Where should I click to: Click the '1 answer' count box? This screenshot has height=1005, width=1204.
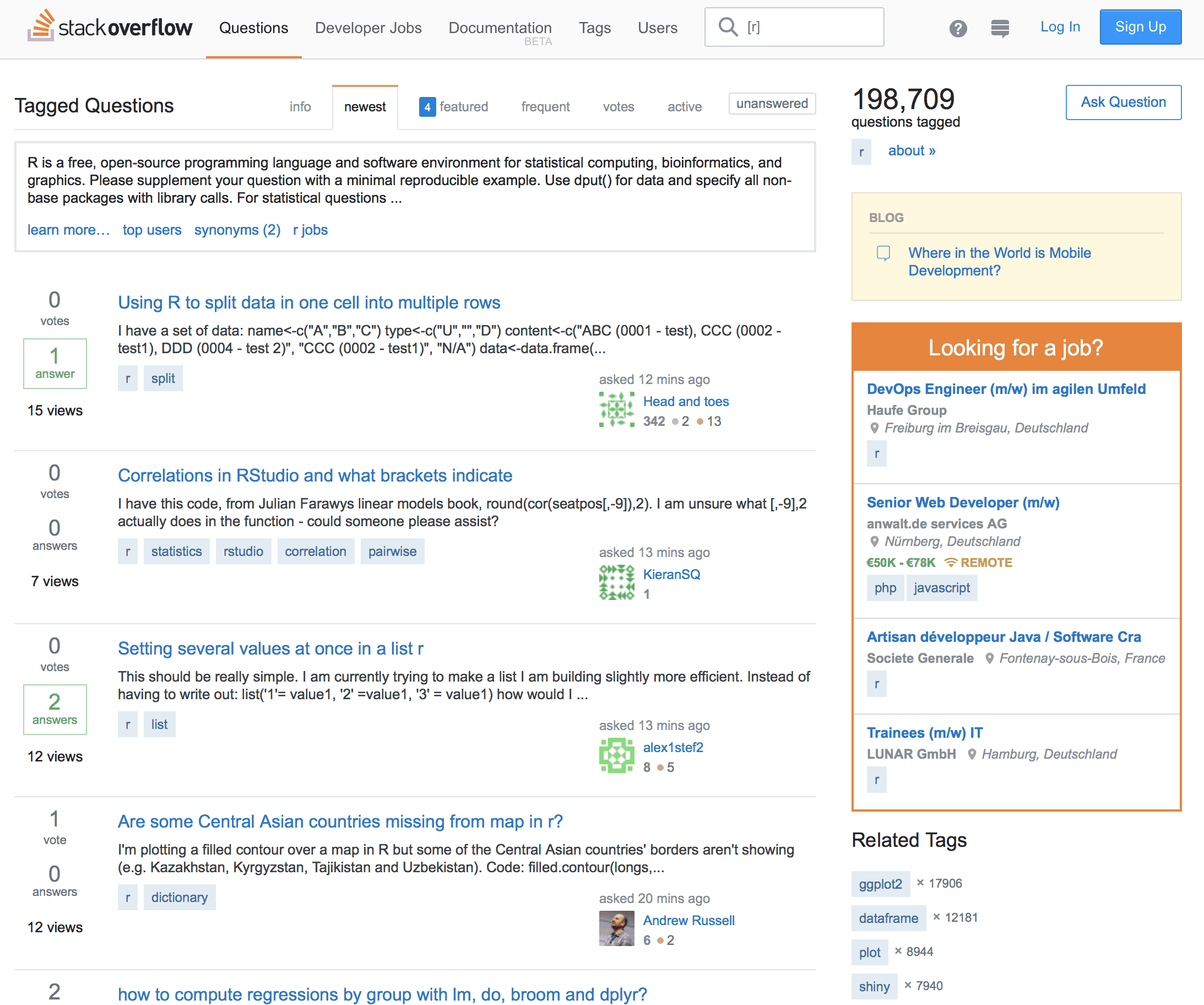click(55, 364)
